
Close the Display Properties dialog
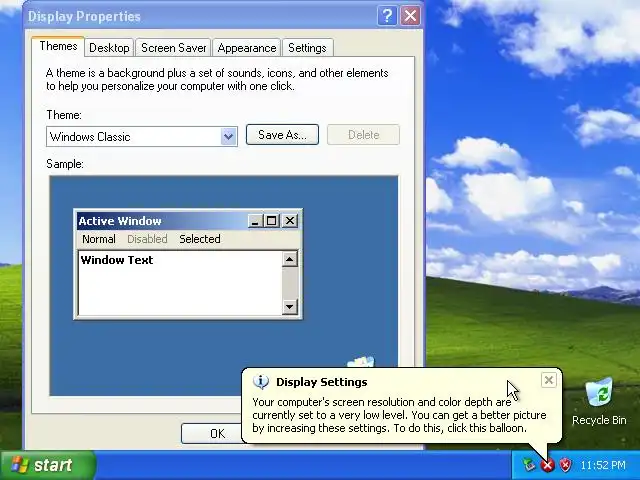(410, 16)
